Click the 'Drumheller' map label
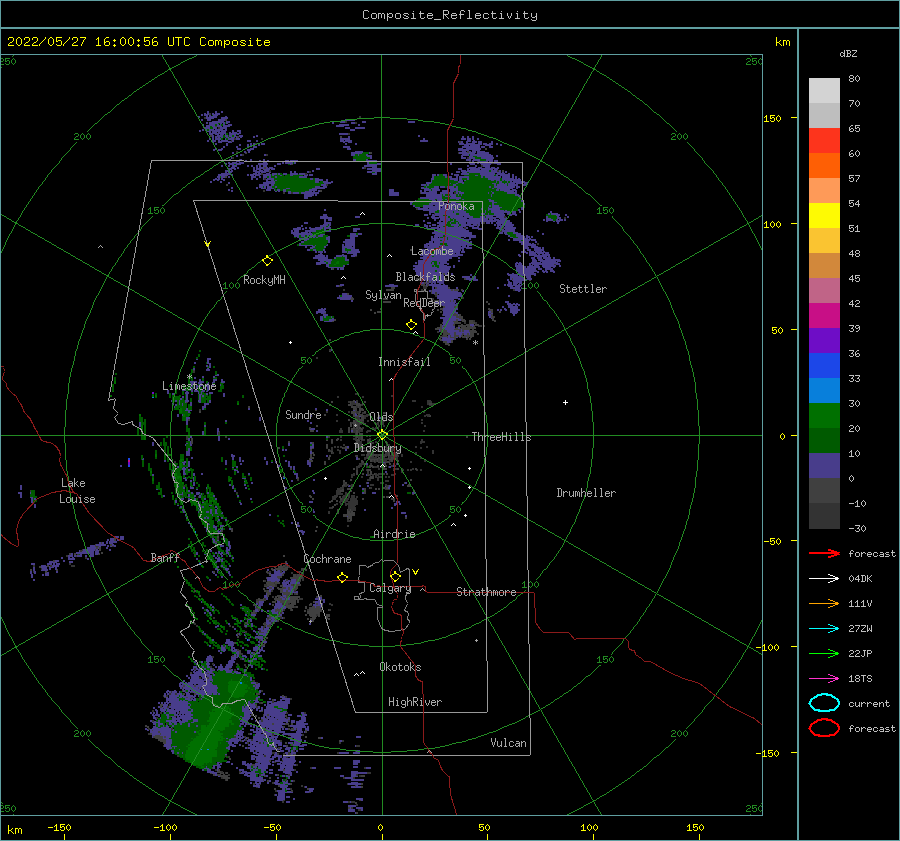This screenshot has height=841, width=900. click(586, 493)
